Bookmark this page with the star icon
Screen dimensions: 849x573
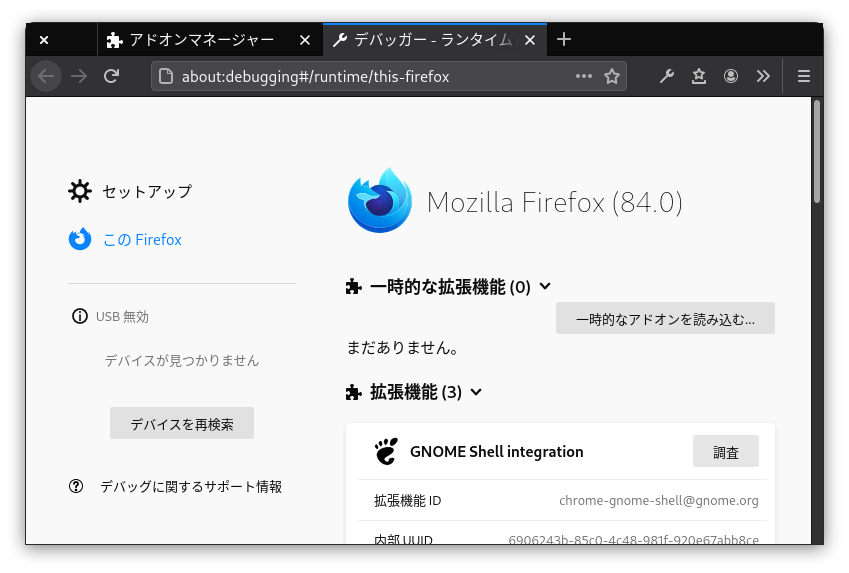click(612, 76)
